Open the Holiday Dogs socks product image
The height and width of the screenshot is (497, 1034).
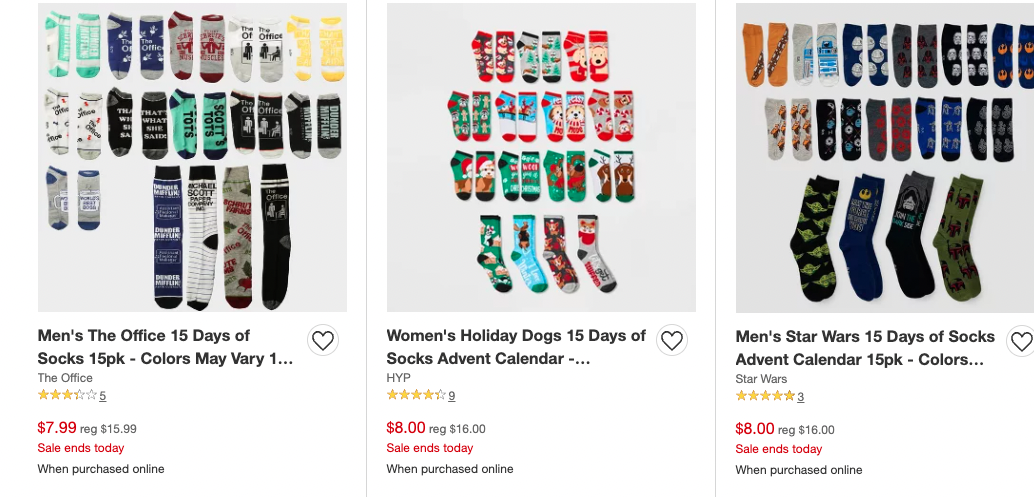click(541, 157)
